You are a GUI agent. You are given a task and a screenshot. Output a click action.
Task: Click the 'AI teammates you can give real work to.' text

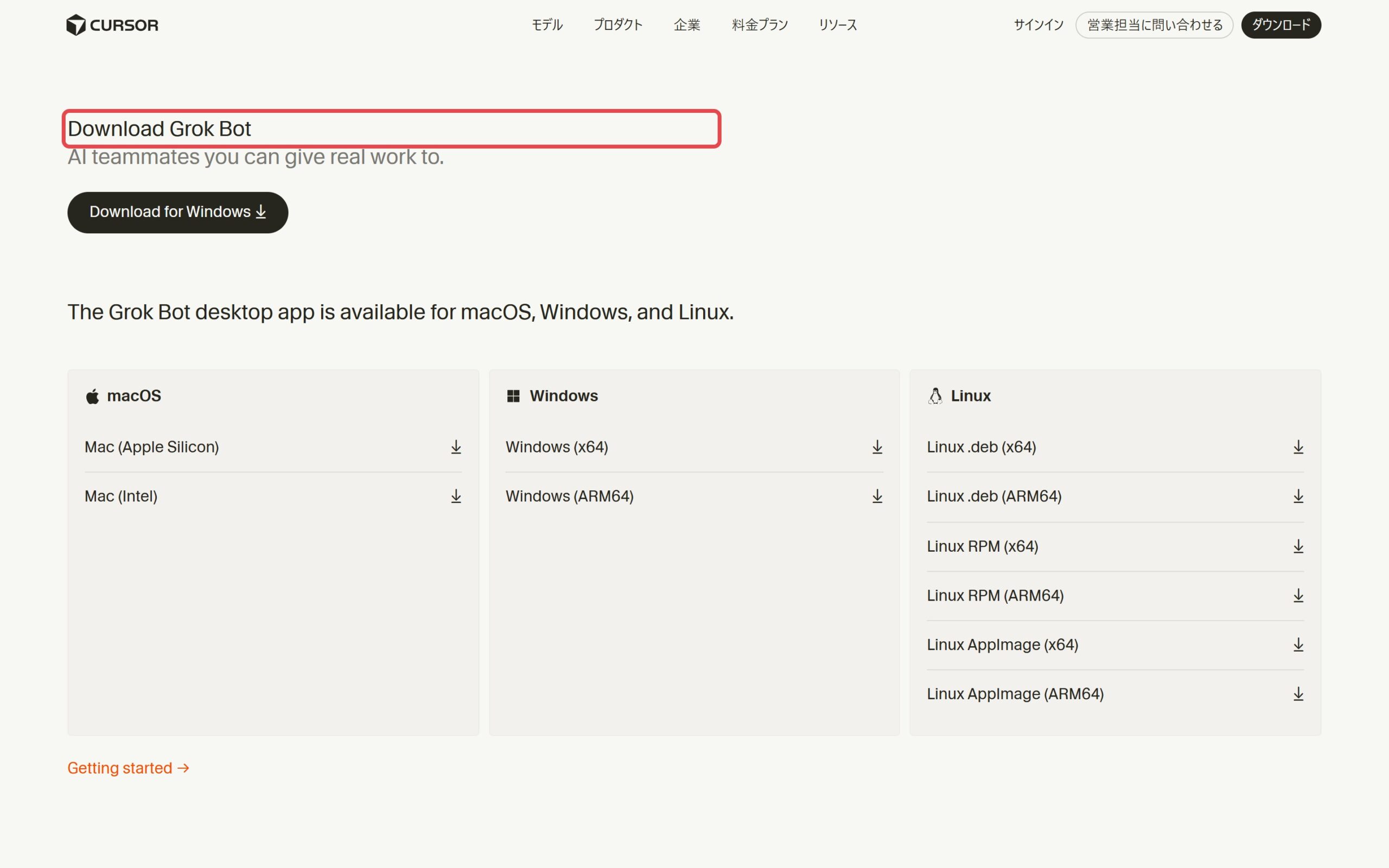(256, 157)
